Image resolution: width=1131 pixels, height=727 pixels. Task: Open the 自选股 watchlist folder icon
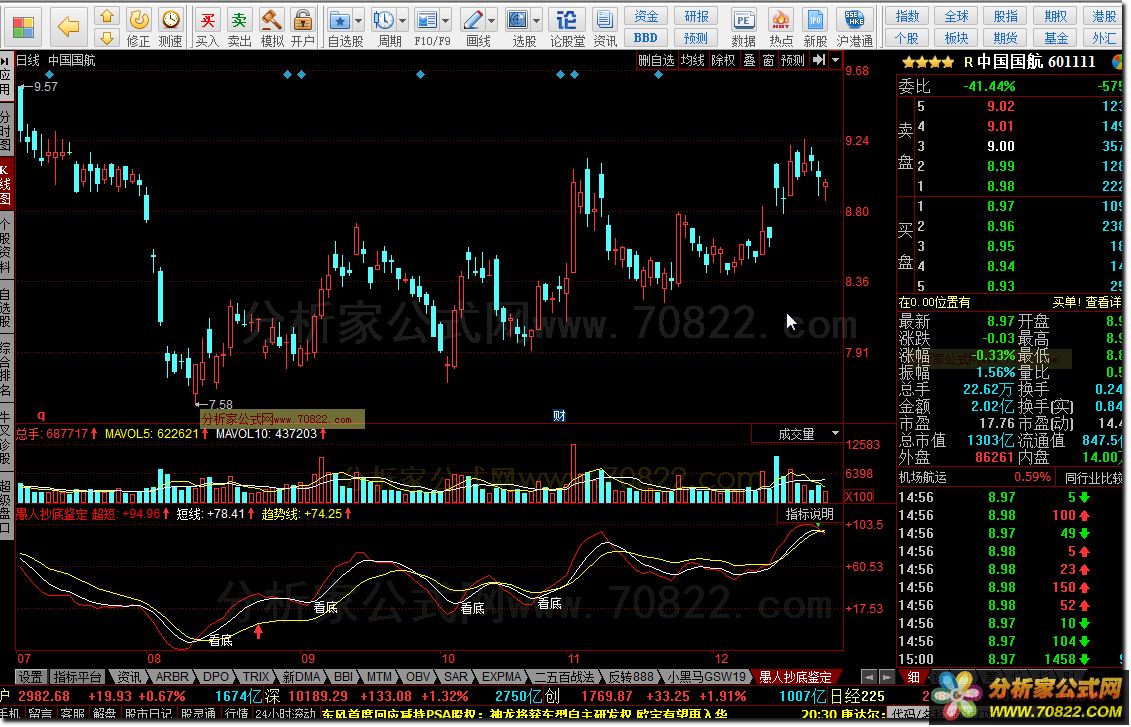pos(340,20)
